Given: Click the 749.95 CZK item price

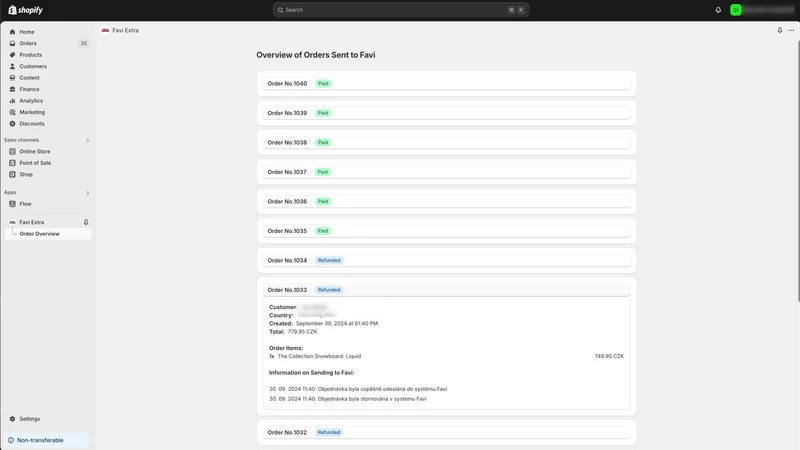Looking at the screenshot, I should coord(609,356).
